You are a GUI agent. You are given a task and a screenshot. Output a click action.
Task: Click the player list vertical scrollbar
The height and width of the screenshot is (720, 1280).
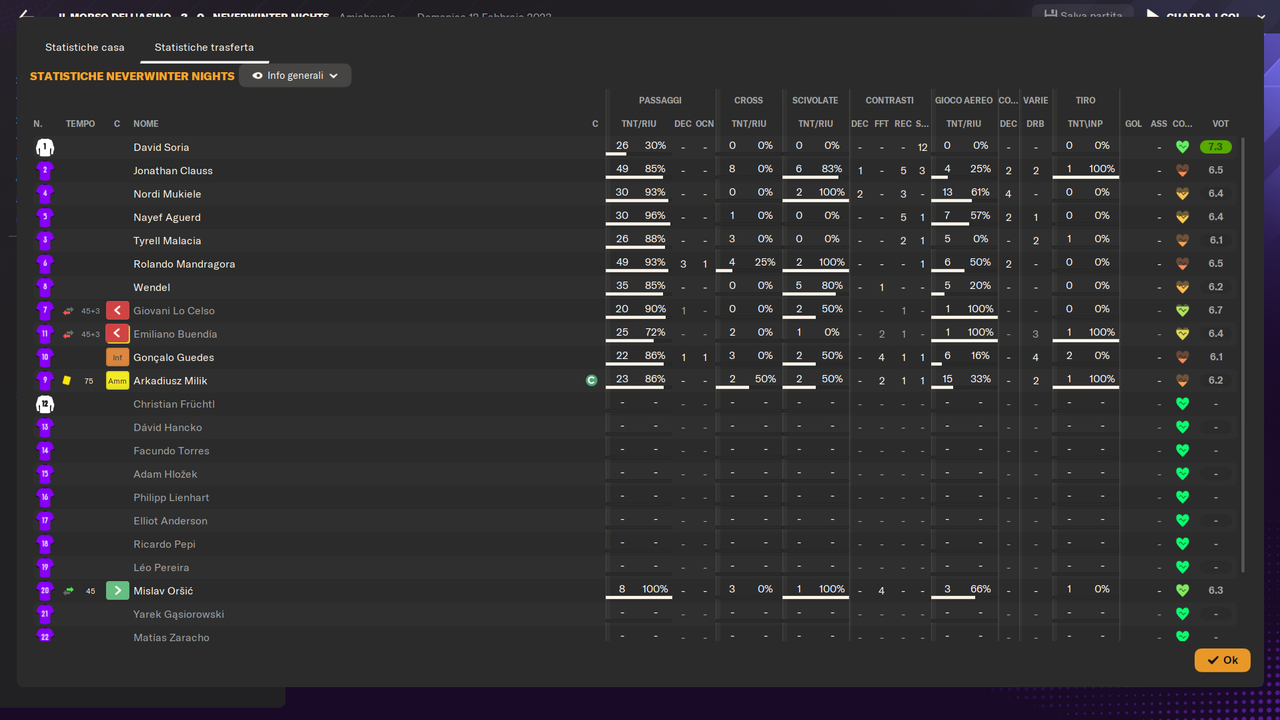click(x=1243, y=355)
